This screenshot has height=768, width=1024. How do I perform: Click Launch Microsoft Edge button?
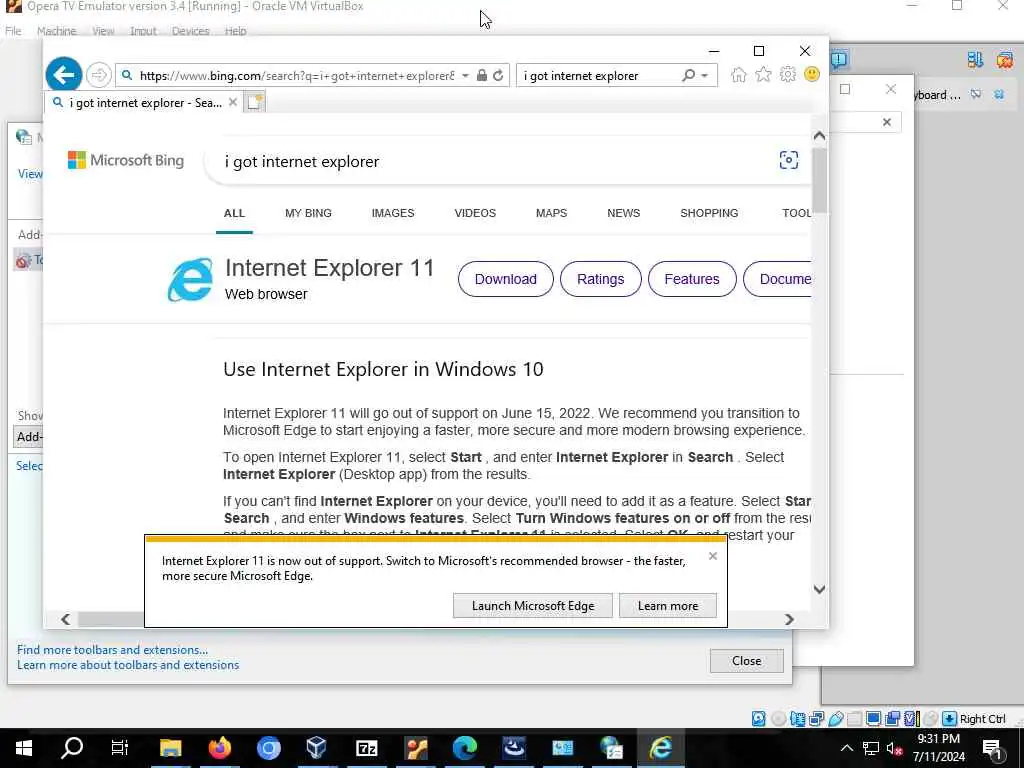click(533, 606)
